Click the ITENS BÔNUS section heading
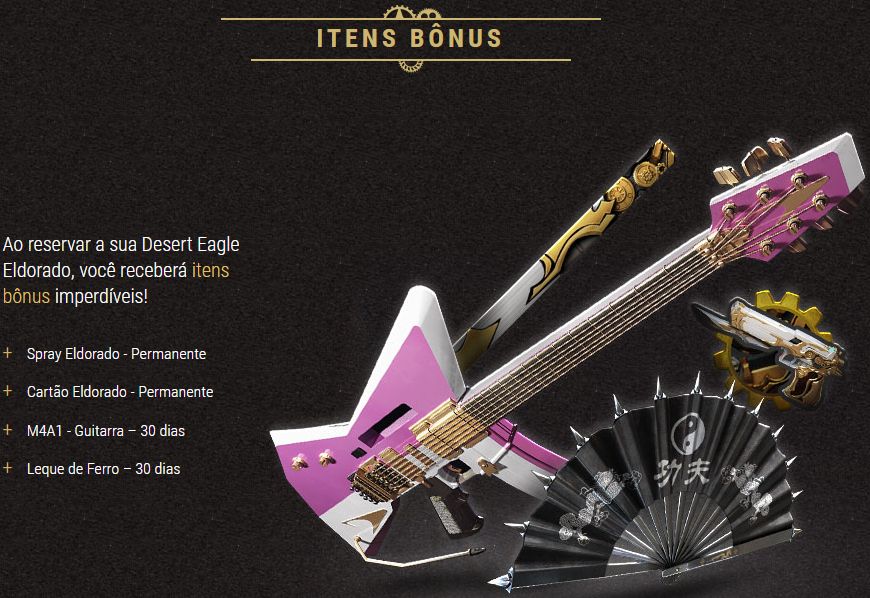The height and width of the screenshot is (598, 870). tap(409, 38)
